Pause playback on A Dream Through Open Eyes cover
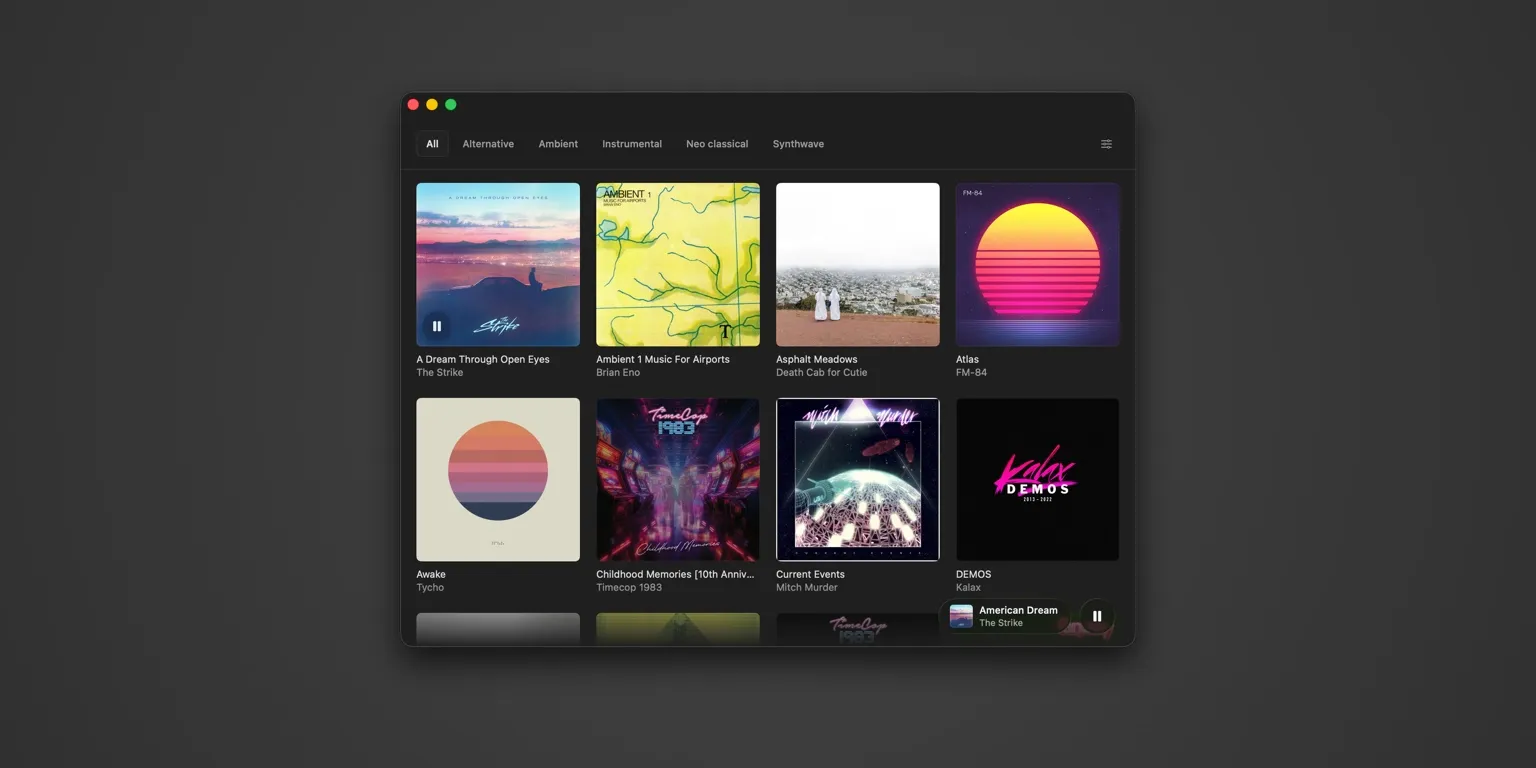 pyautogui.click(x=437, y=326)
